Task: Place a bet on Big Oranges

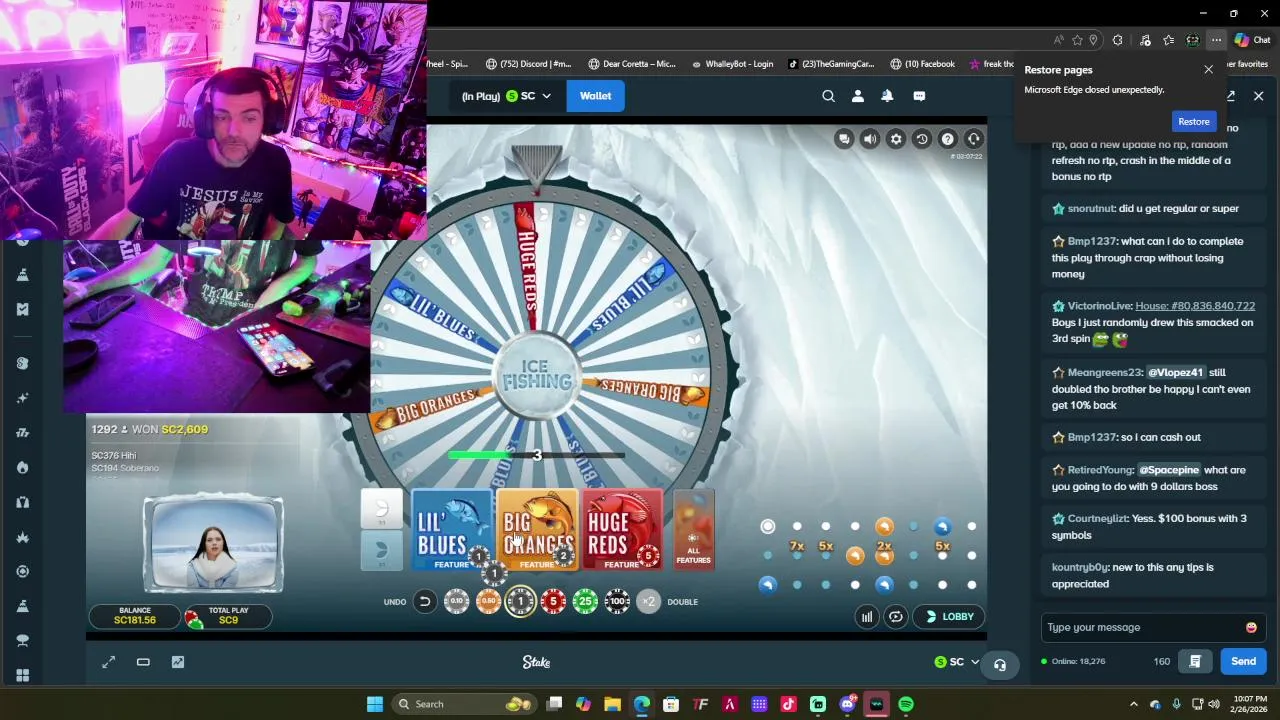Action: click(x=538, y=531)
